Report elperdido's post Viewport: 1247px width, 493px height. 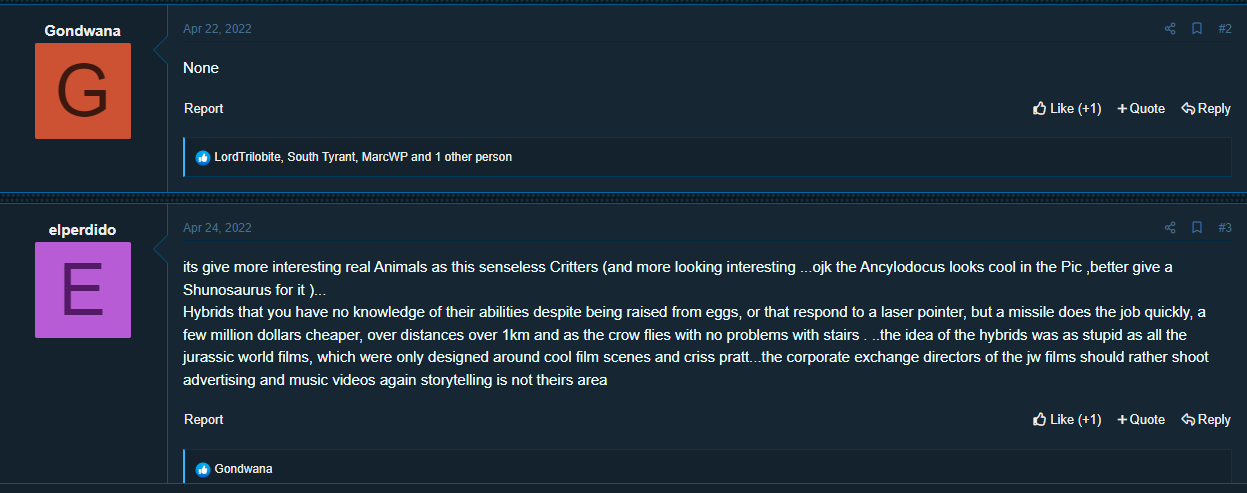click(x=204, y=420)
